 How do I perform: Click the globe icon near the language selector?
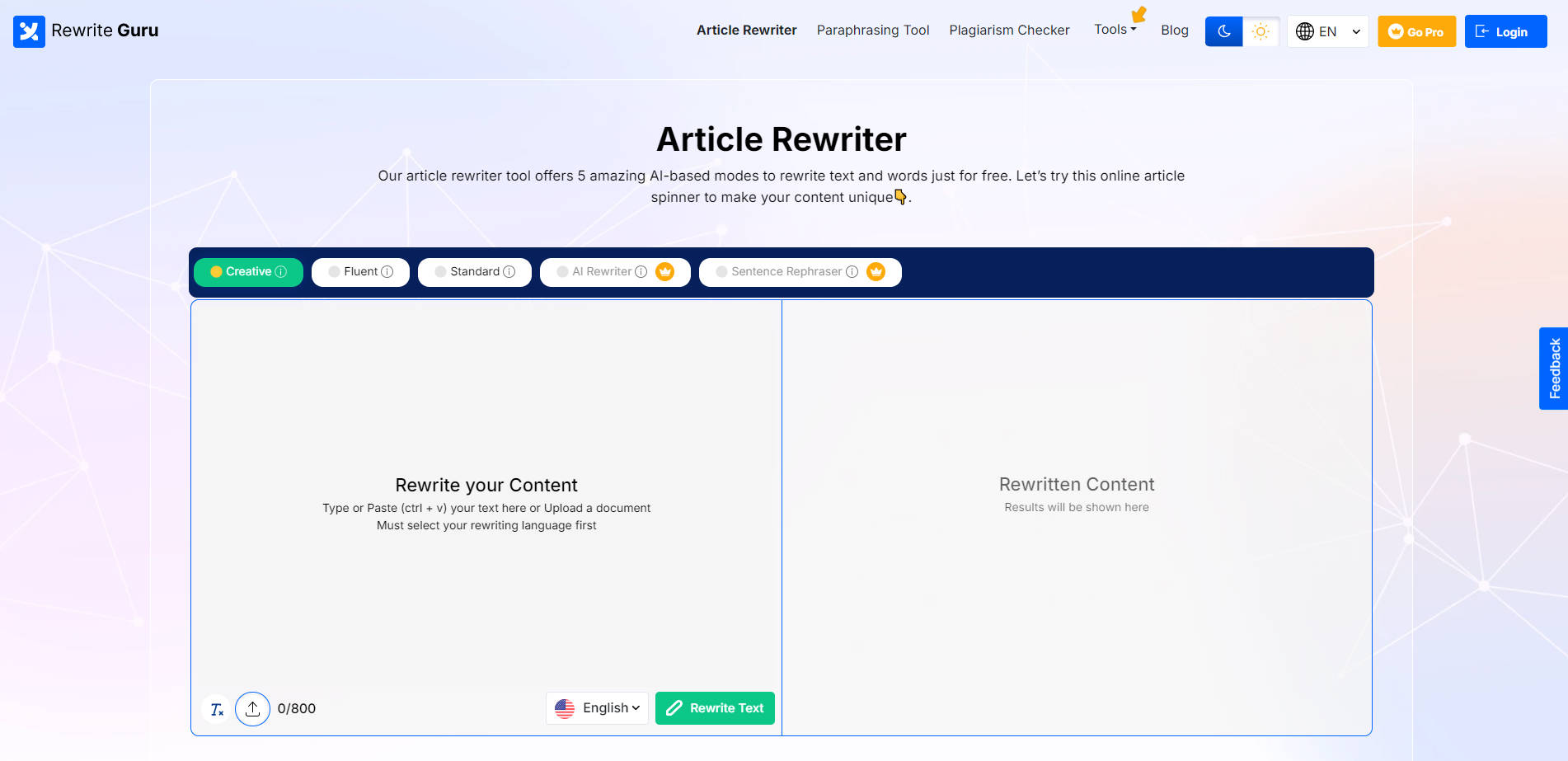[1304, 31]
